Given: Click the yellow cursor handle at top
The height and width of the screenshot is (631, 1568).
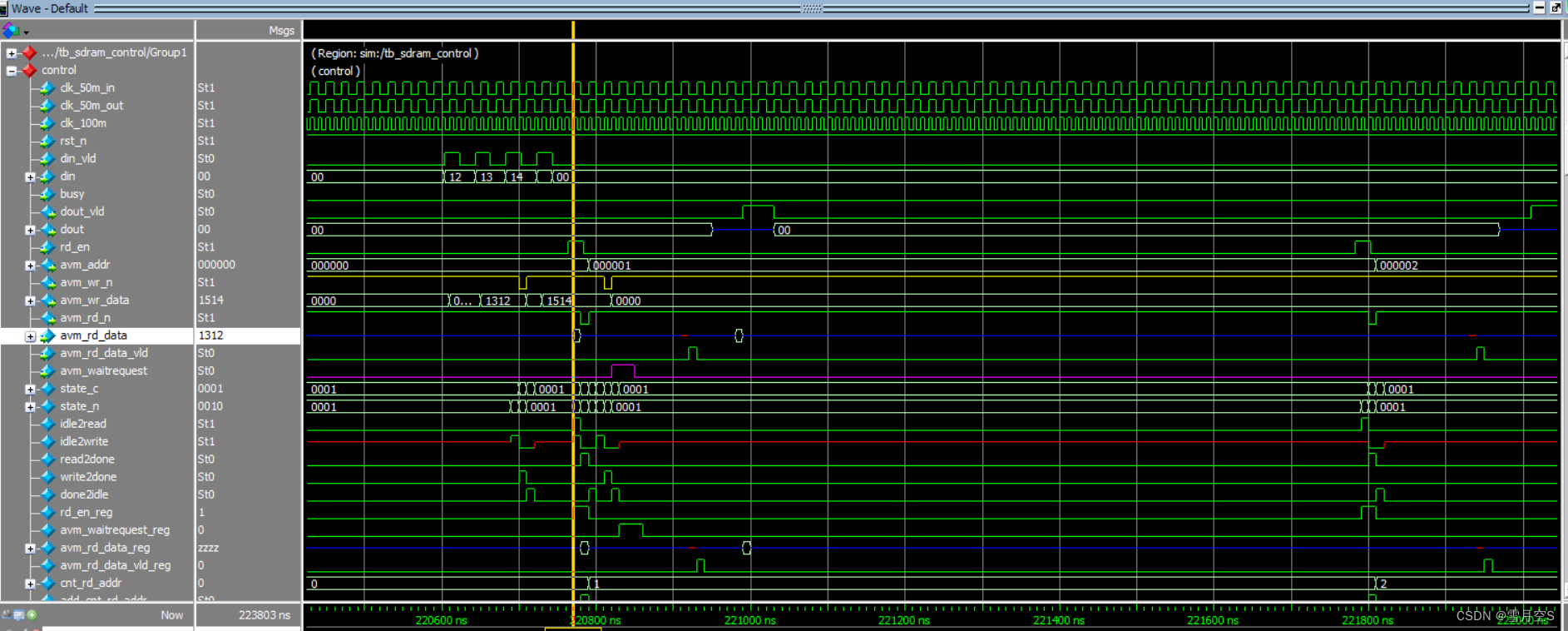Looking at the screenshot, I should [573, 31].
